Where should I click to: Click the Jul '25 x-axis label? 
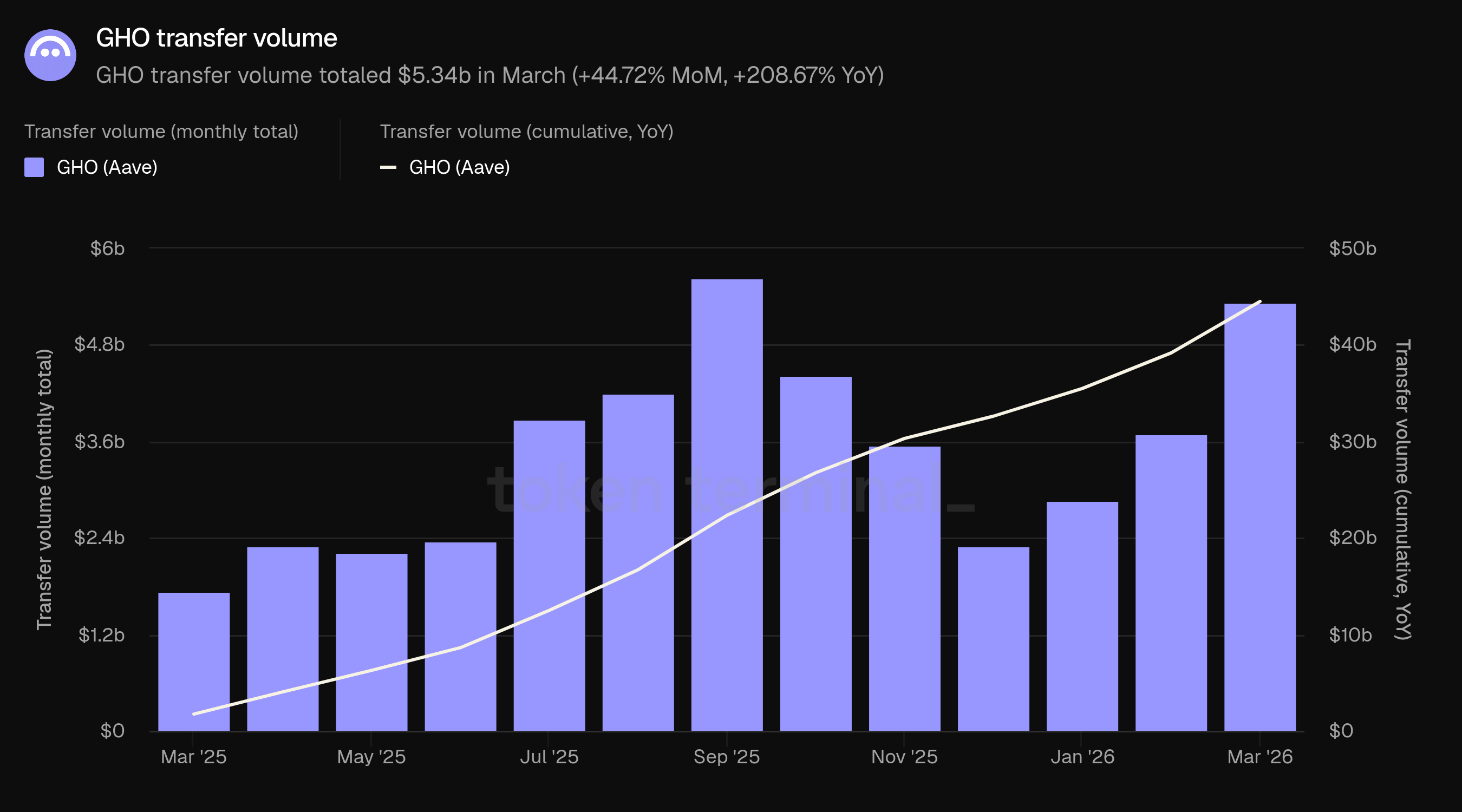point(549,756)
